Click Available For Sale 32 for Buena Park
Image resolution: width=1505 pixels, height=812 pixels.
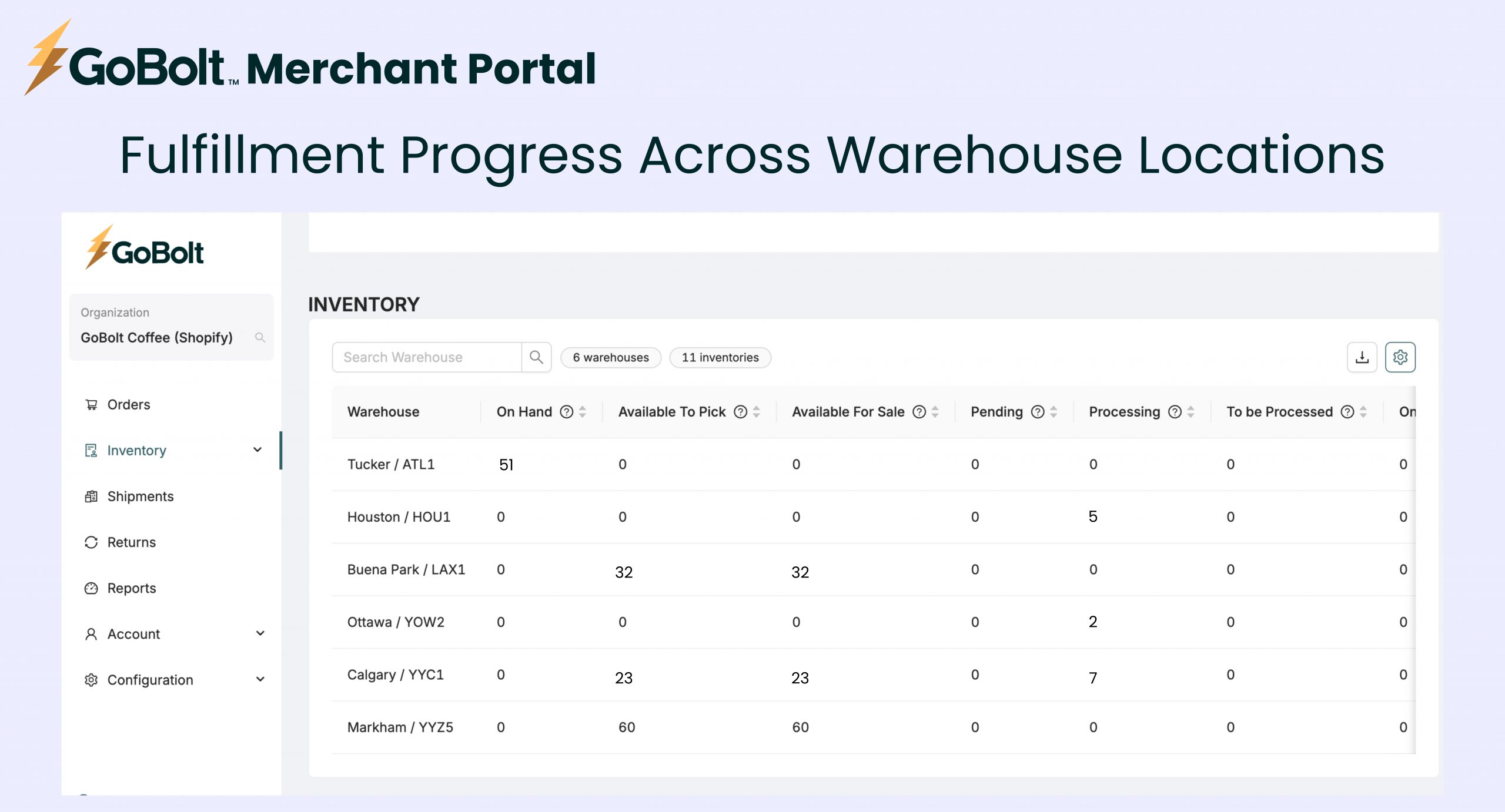tap(800, 572)
